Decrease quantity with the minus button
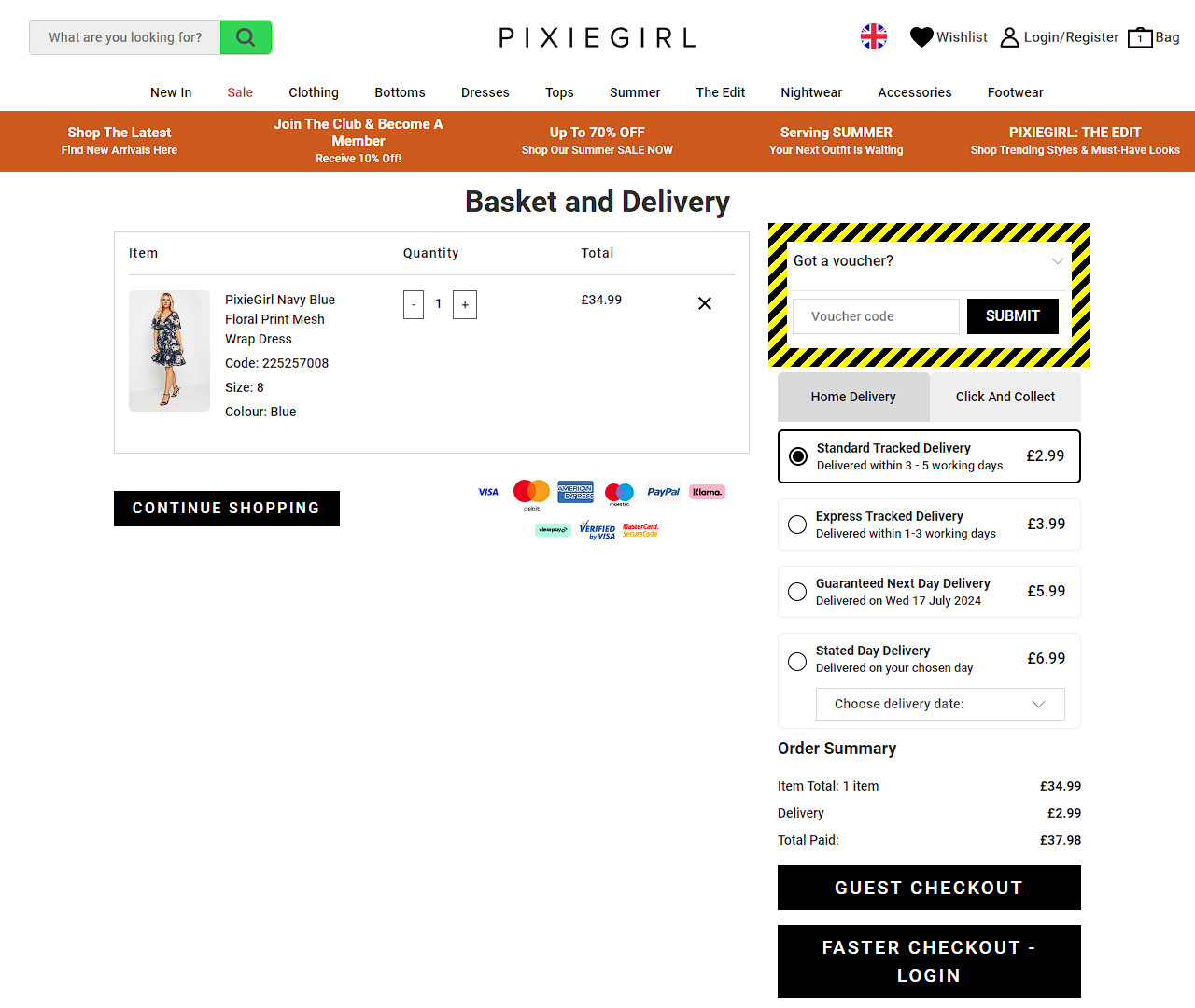 coord(414,304)
